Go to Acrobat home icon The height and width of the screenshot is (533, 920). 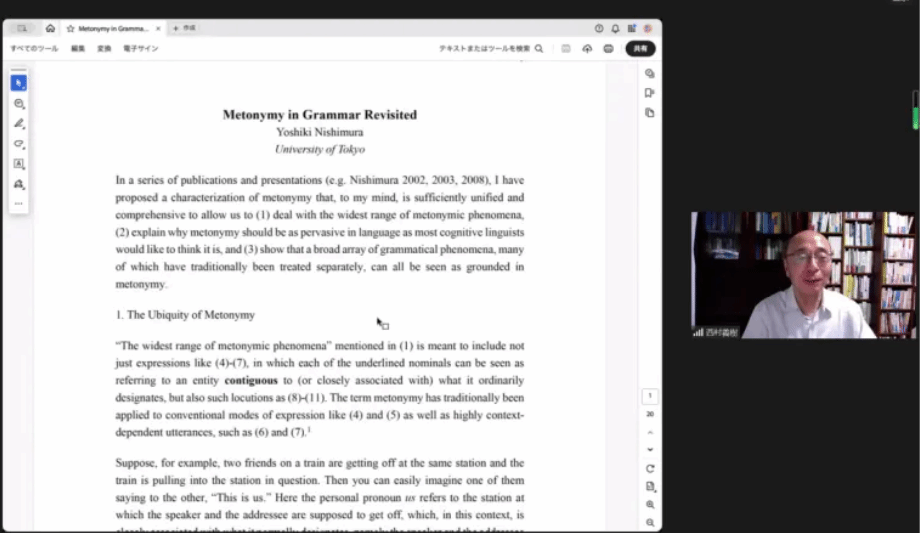(50, 28)
